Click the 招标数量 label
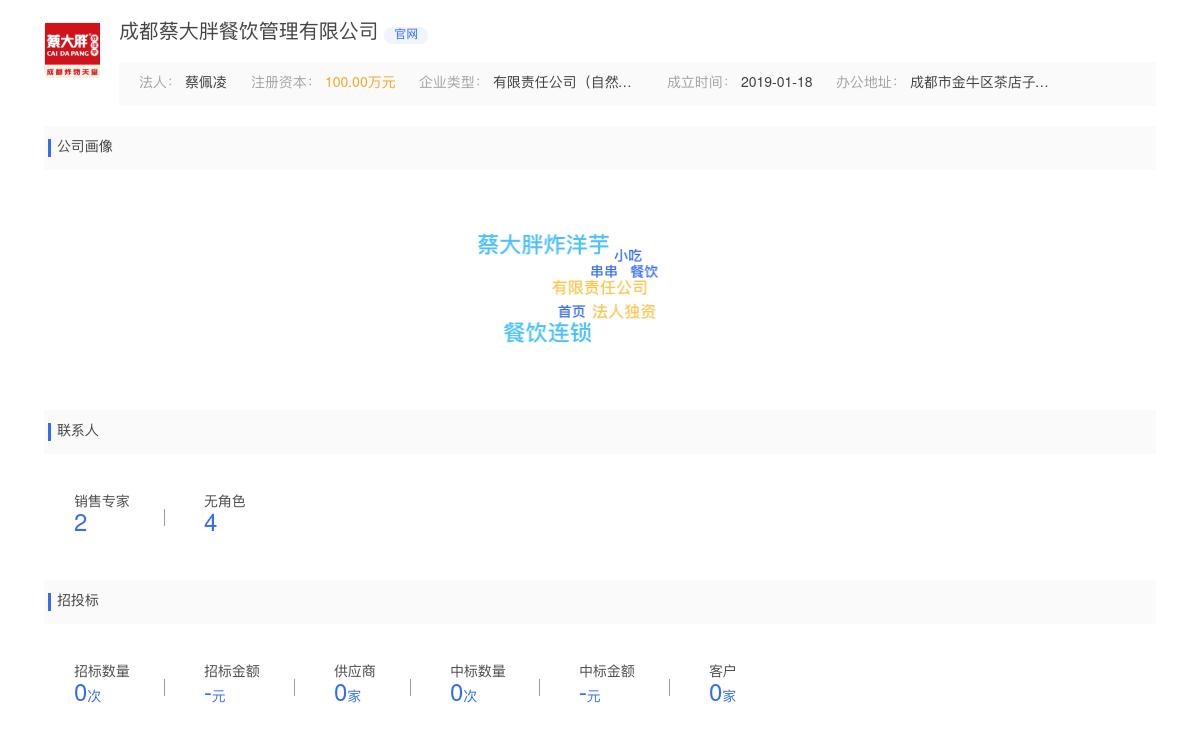 click(x=102, y=671)
